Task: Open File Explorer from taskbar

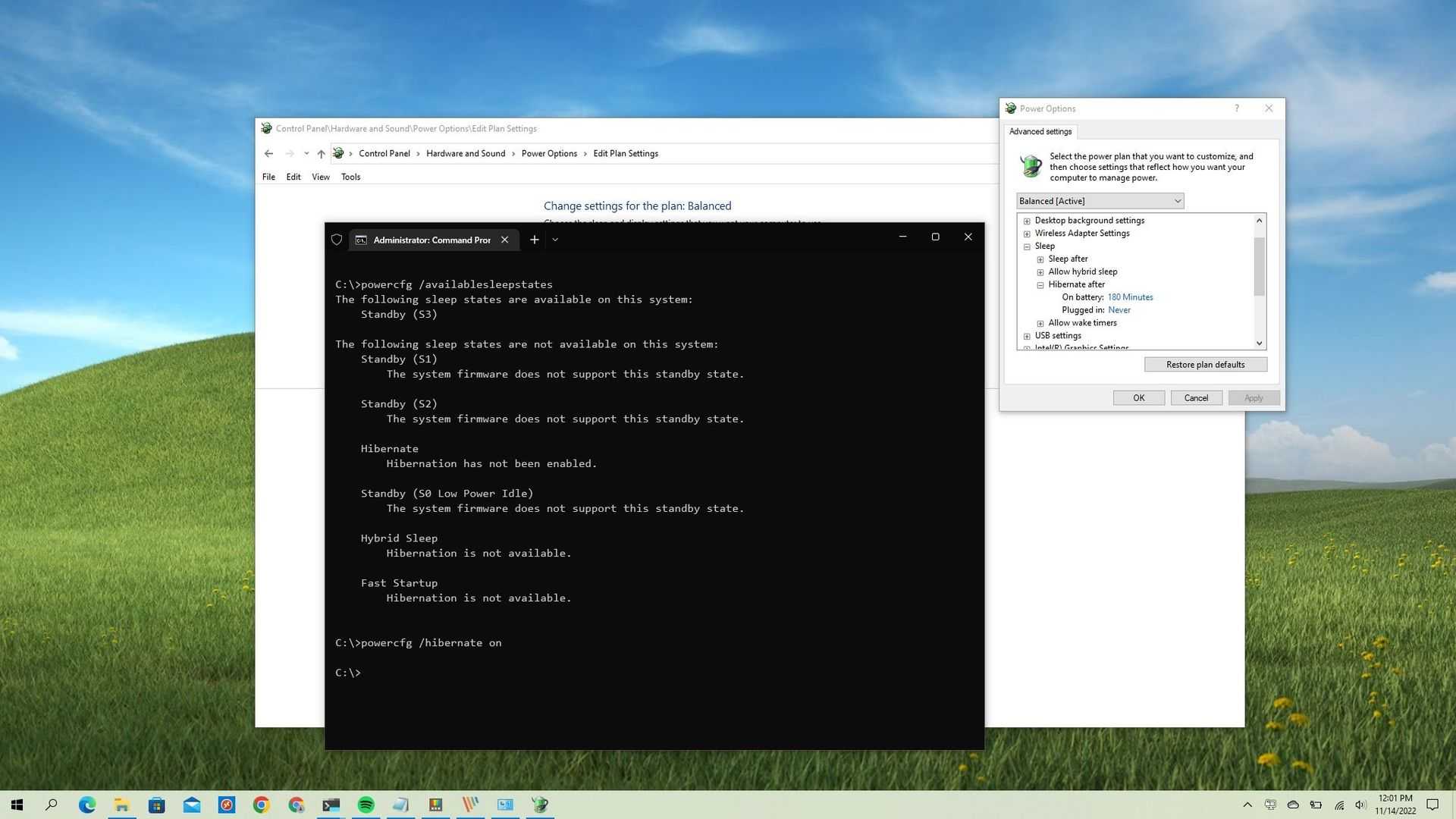Action: 122,805
